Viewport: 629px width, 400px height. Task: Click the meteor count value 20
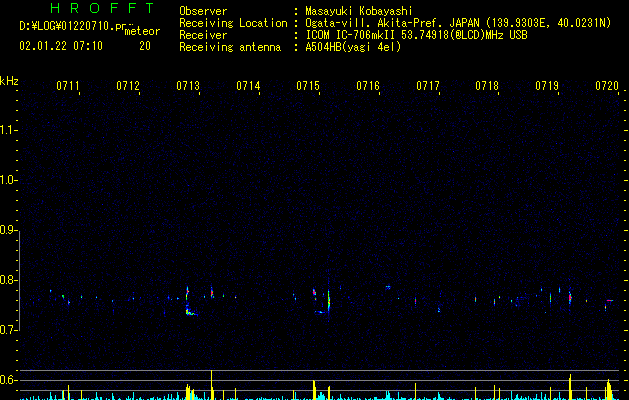pyautogui.click(x=145, y=46)
